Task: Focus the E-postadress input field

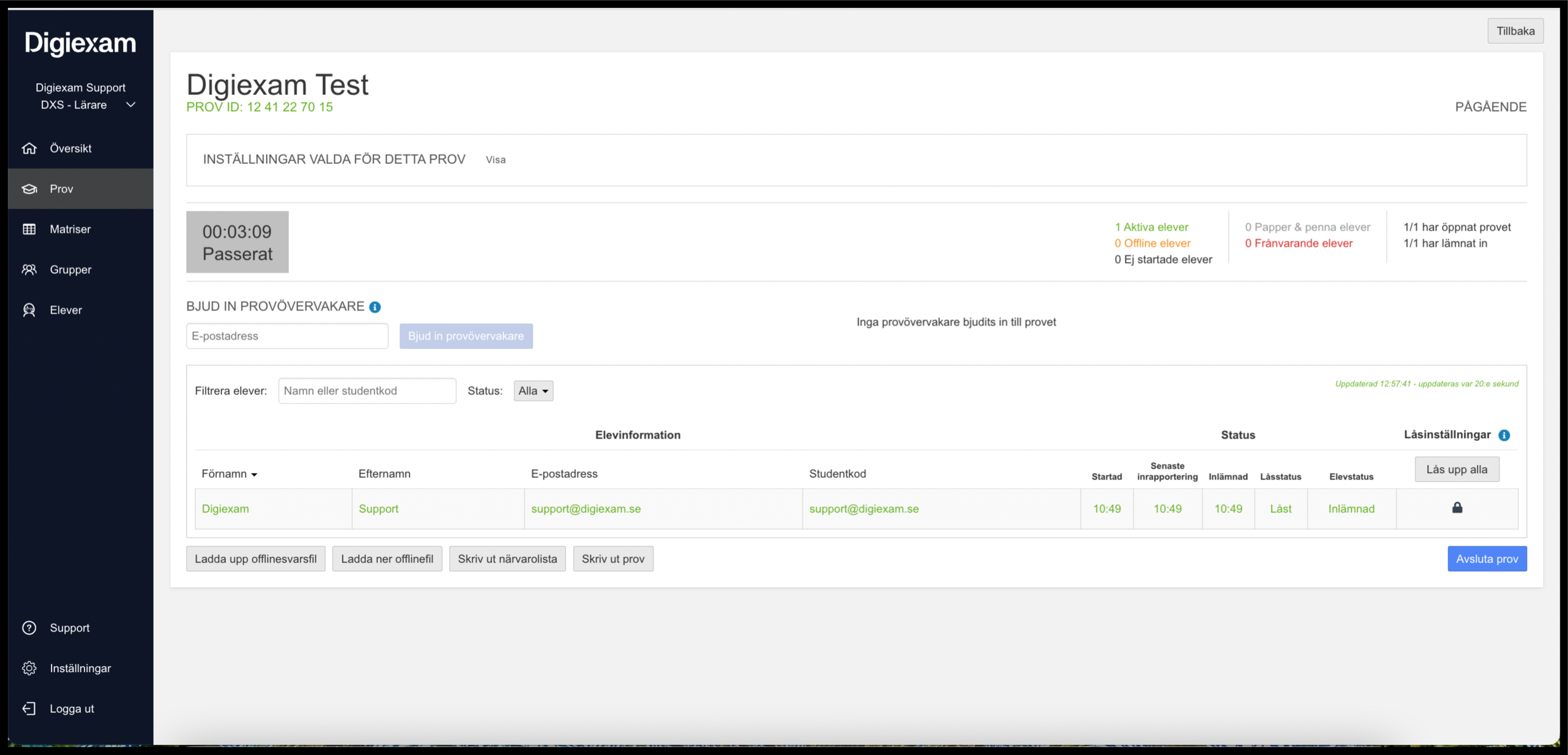Action: click(287, 336)
